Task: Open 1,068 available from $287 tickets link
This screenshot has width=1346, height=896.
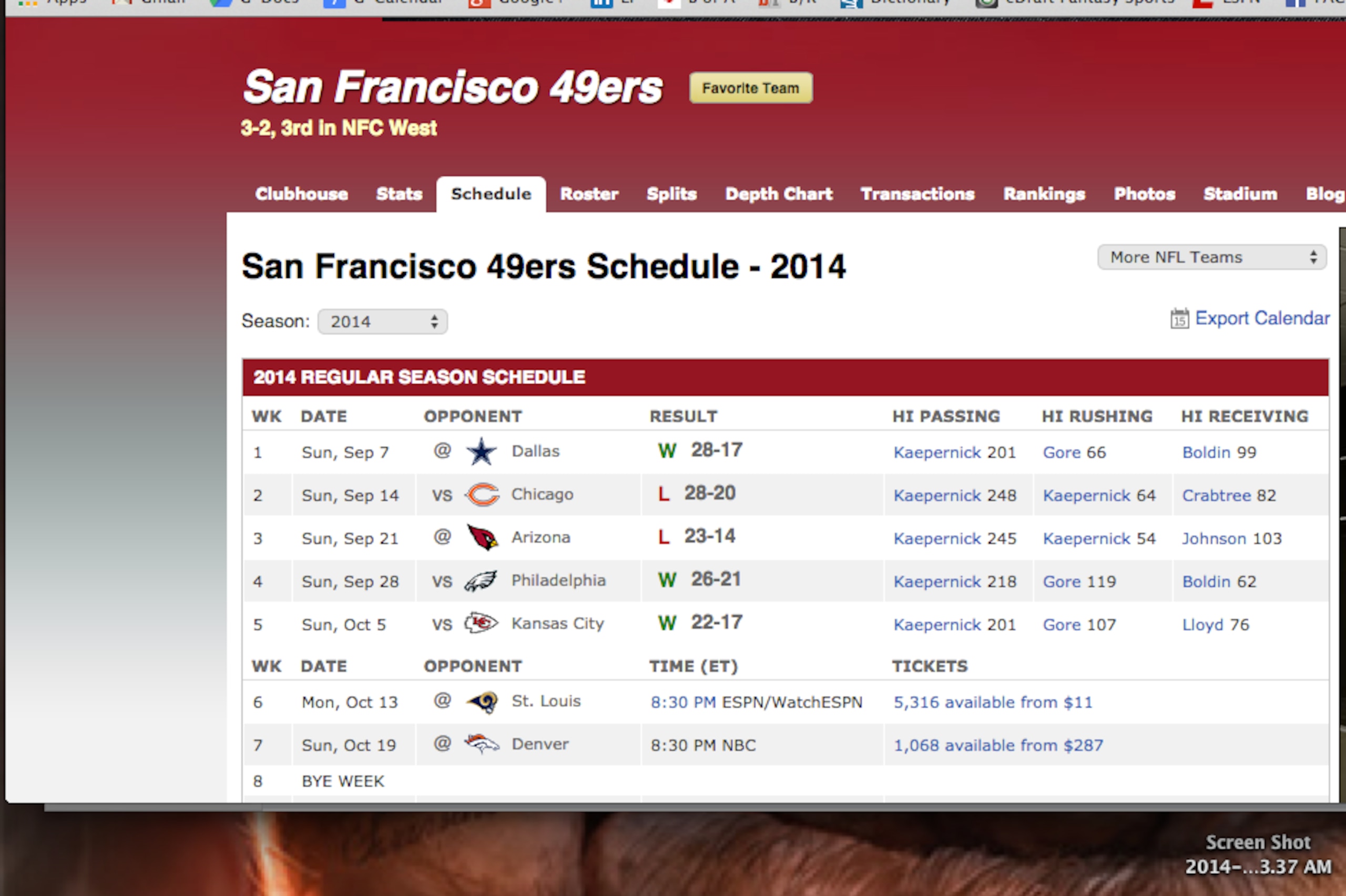Action: pyautogui.click(x=998, y=745)
